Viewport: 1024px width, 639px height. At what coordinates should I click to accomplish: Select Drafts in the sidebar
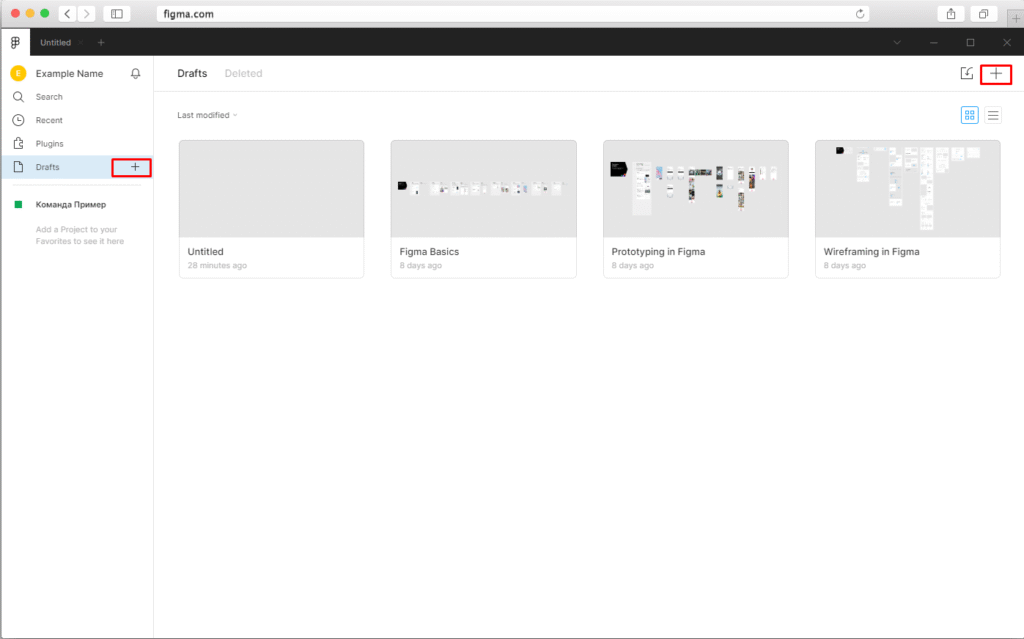[x=47, y=167]
